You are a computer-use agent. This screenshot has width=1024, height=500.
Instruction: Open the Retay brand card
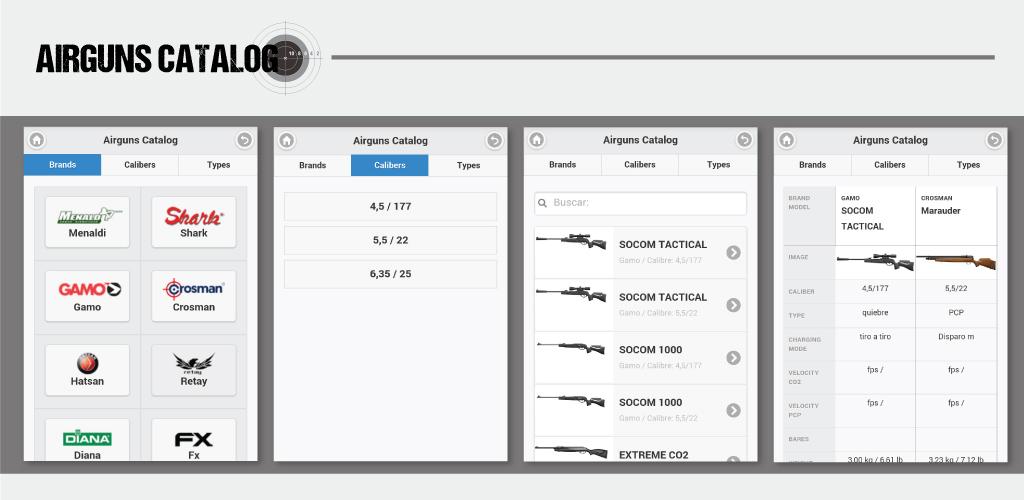tap(194, 370)
